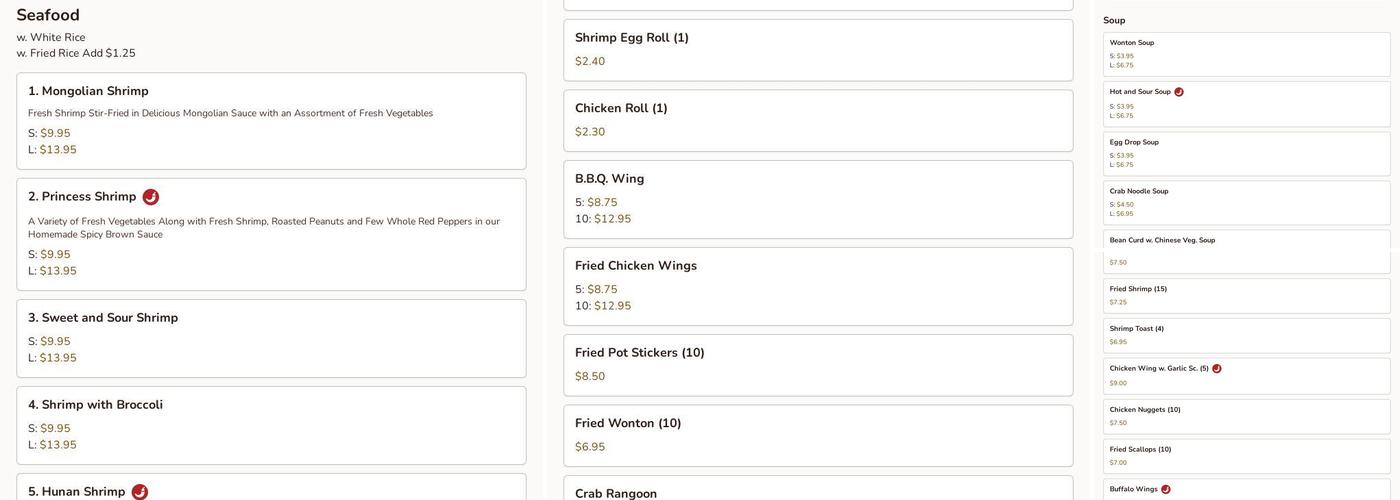
Task: Open the Chicken Roll (1) item
Action: (x=817, y=120)
